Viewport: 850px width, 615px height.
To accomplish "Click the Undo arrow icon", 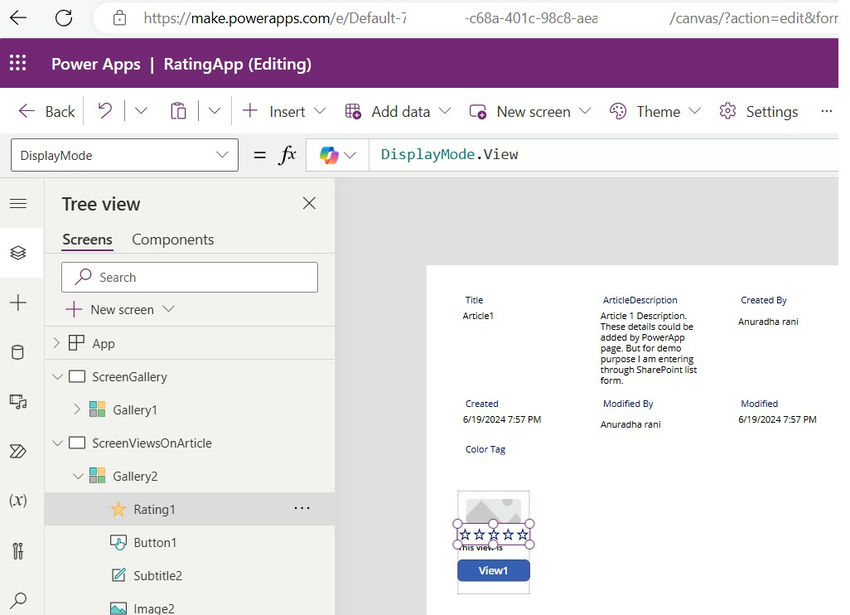I will tap(105, 111).
